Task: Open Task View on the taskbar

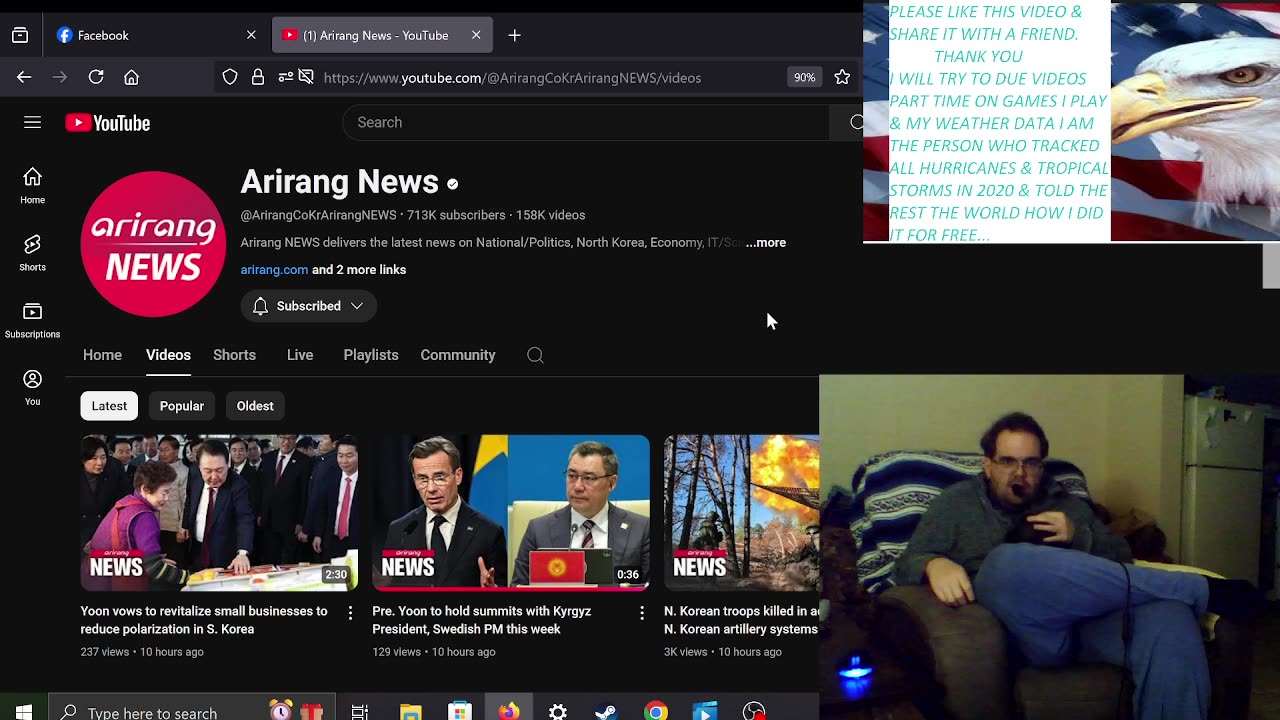Action: [360, 712]
